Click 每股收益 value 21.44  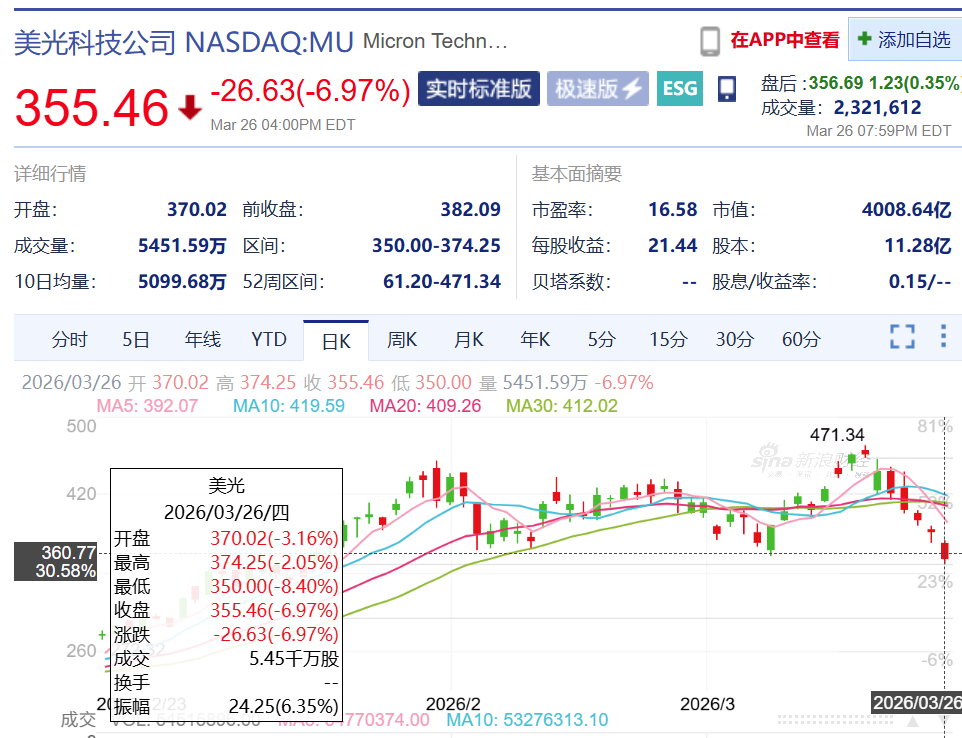(673, 246)
